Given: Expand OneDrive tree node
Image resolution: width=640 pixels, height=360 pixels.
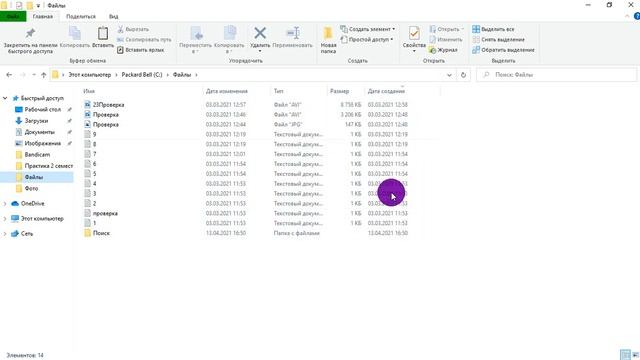Looking at the screenshot, I should [5, 203].
